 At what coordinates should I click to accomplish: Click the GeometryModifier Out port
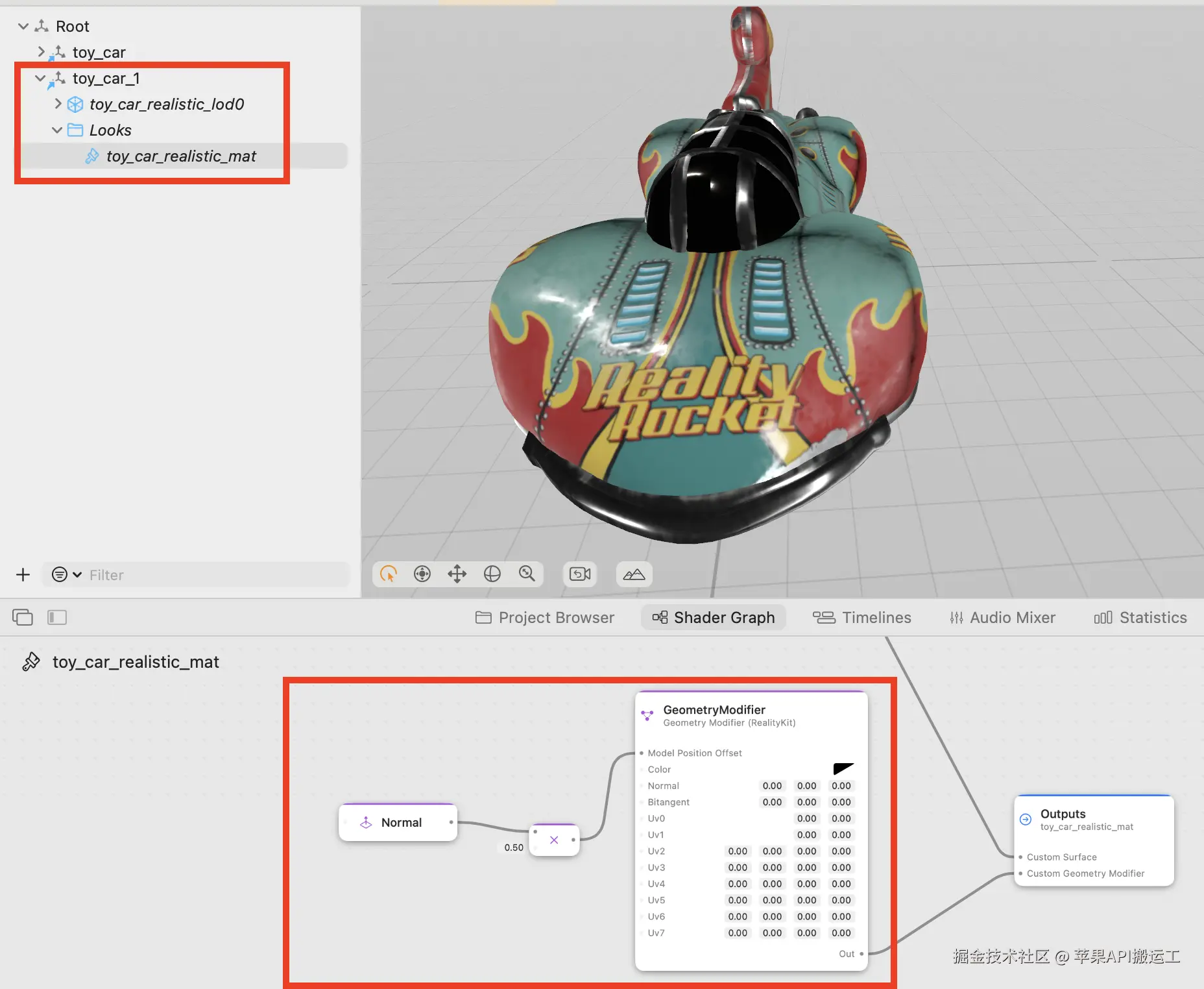(861, 954)
